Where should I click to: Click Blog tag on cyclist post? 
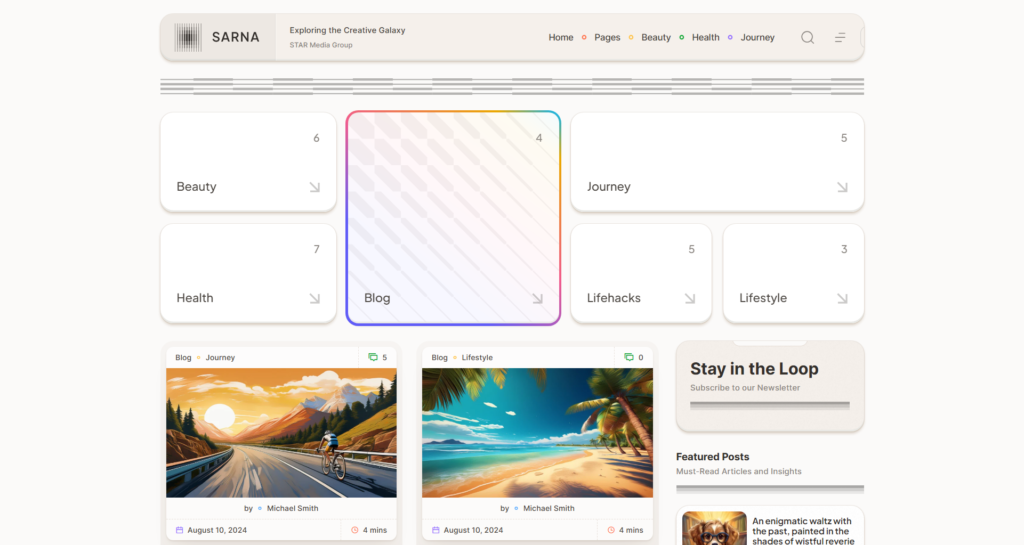(x=183, y=358)
